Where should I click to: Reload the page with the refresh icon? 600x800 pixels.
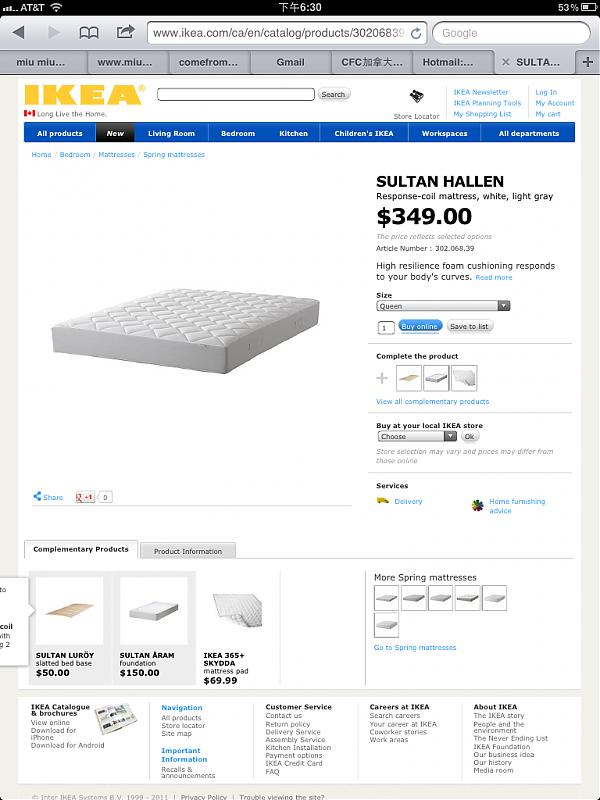416,33
